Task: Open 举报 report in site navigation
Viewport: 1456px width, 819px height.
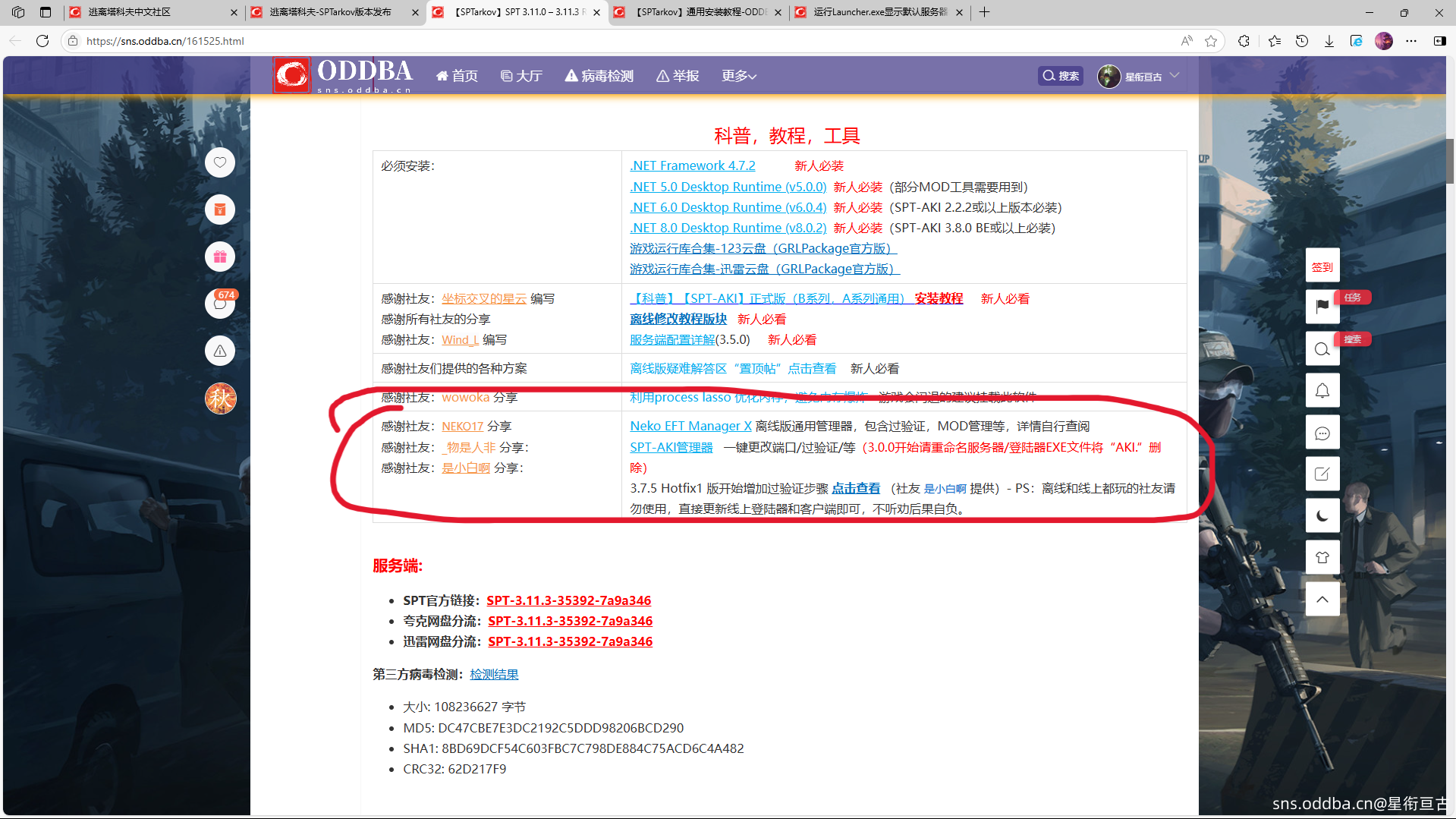Action: [678, 76]
